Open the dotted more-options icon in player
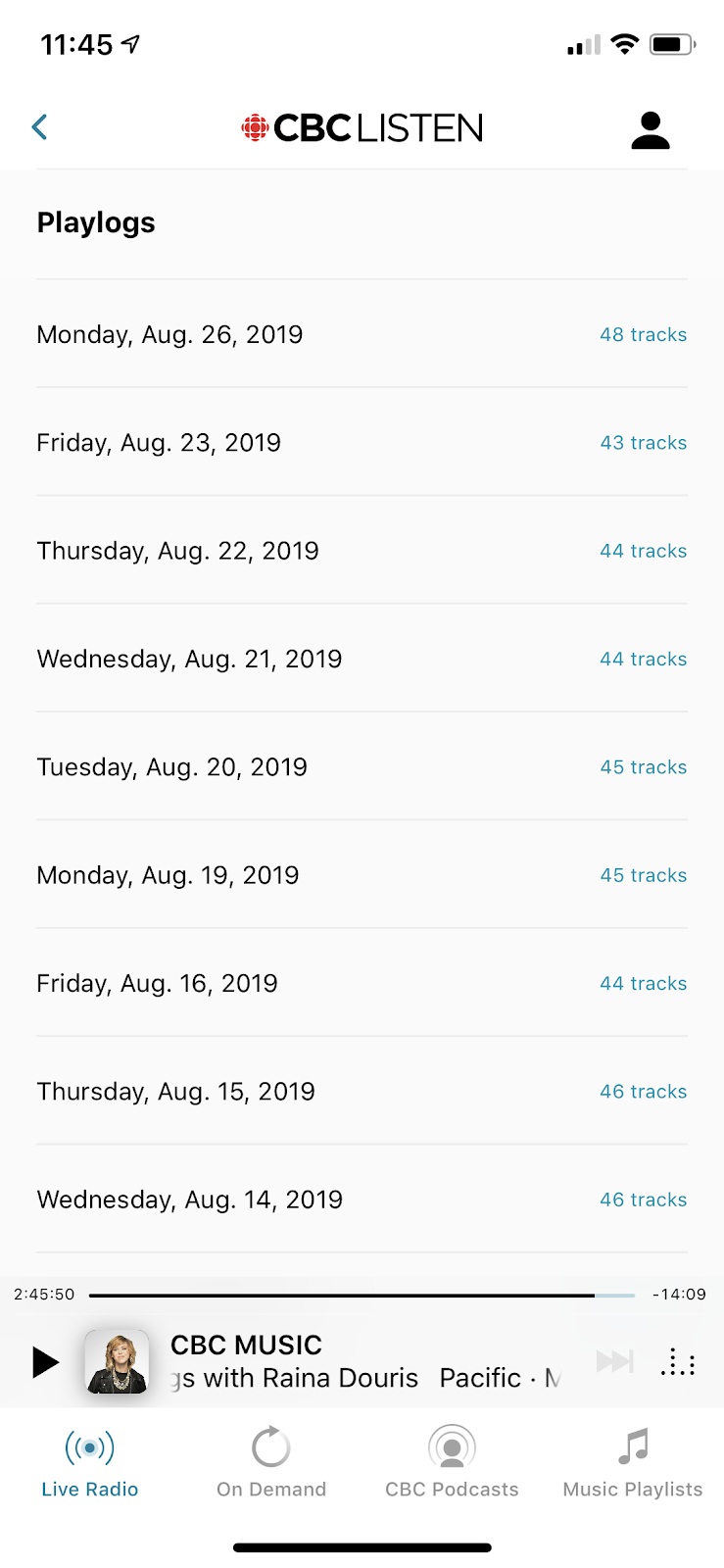The width and height of the screenshot is (724, 1568). click(678, 1362)
